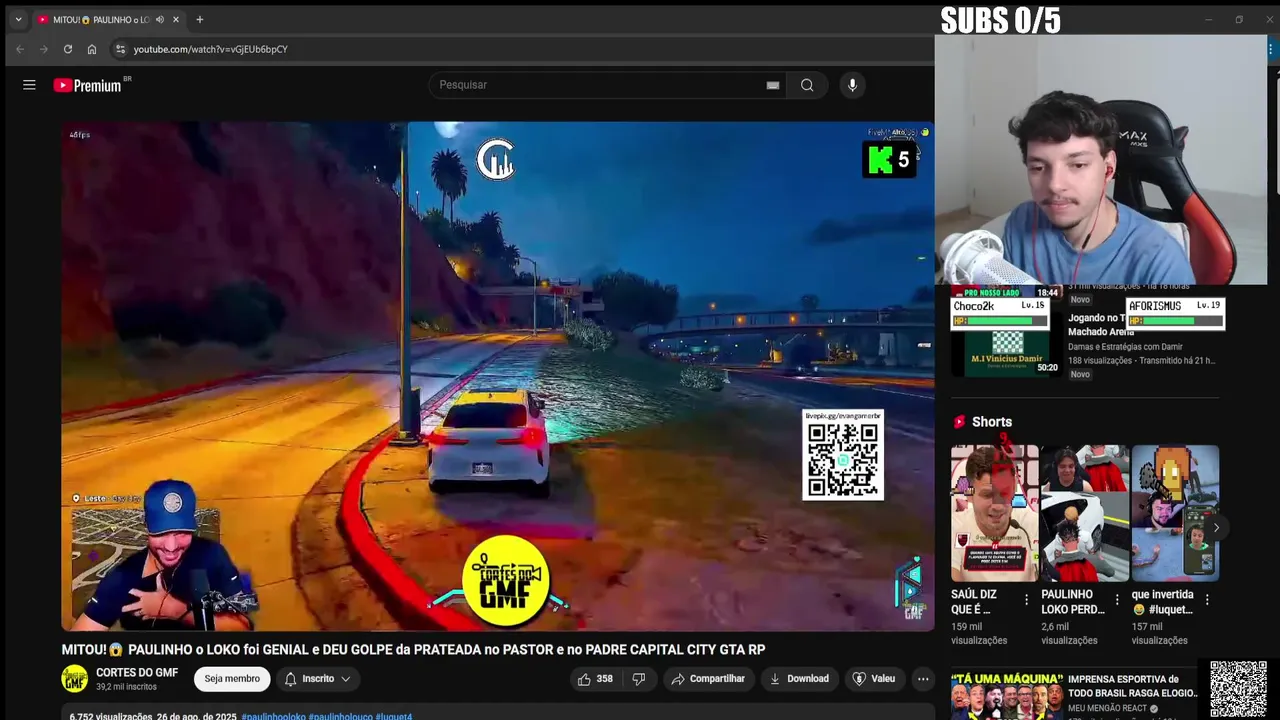Show next Shorts with arrow

point(1216,527)
